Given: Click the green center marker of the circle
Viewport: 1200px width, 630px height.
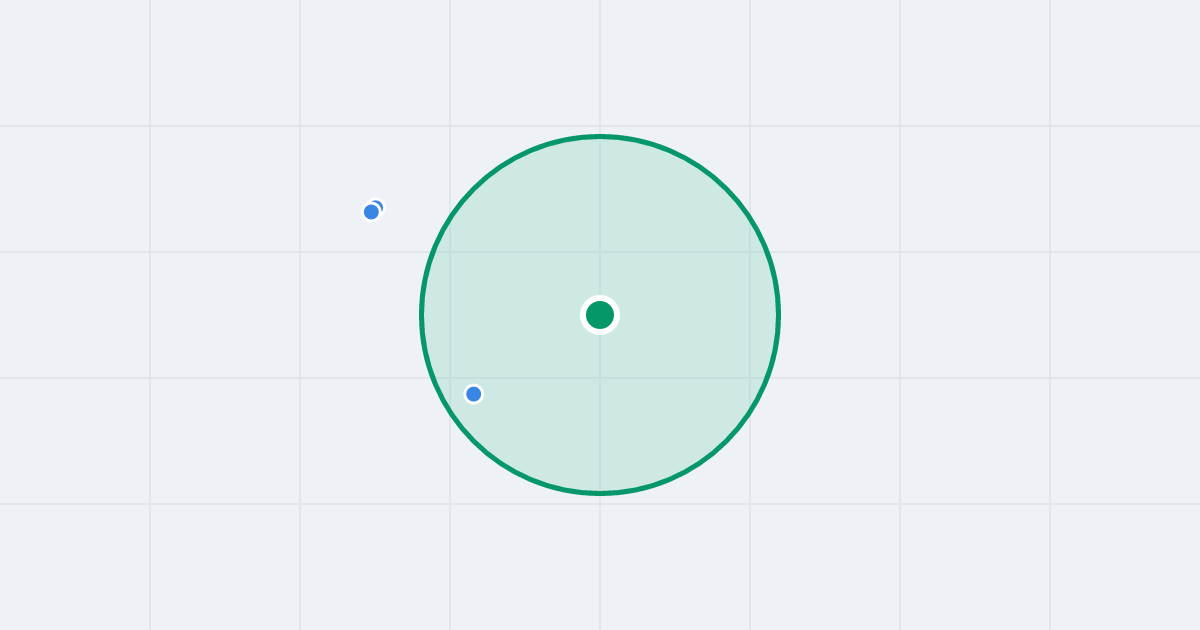Looking at the screenshot, I should 600,315.
